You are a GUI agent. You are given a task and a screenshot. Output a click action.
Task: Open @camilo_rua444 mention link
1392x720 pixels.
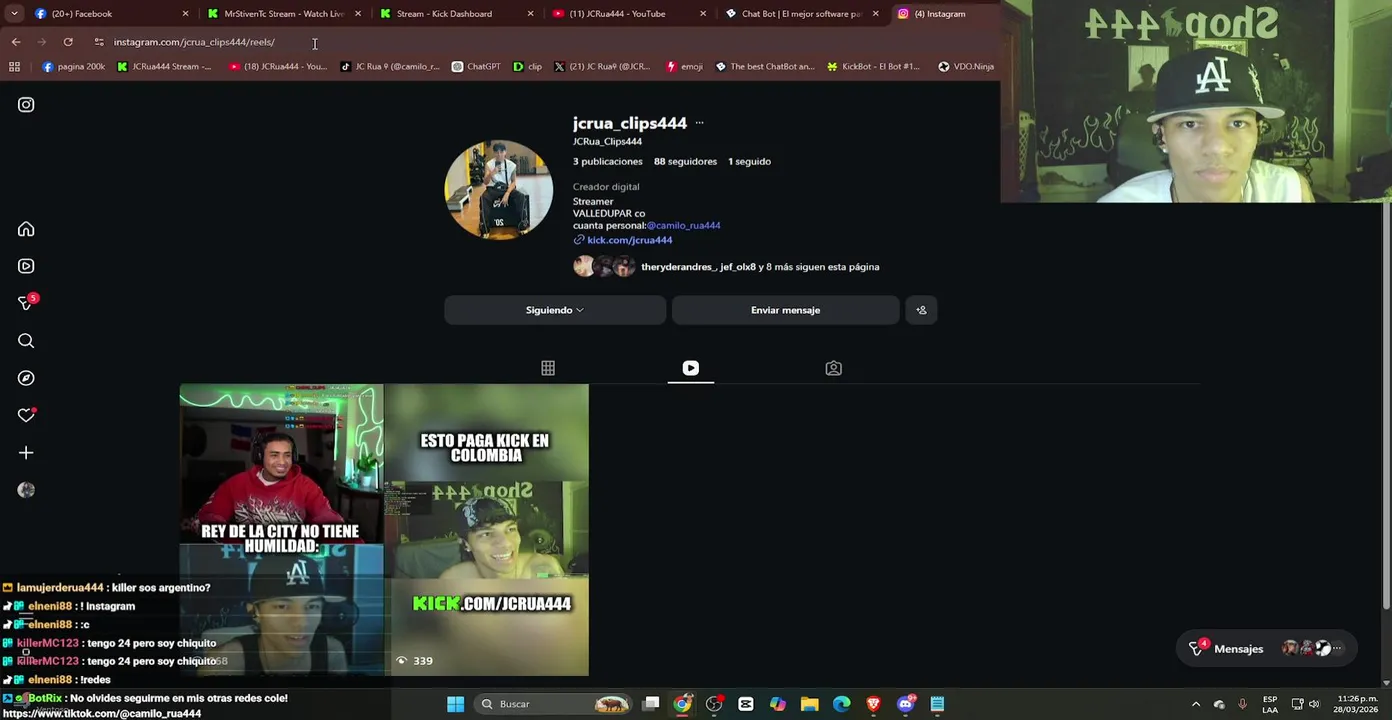pyautogui.click(x=684, y=226)
